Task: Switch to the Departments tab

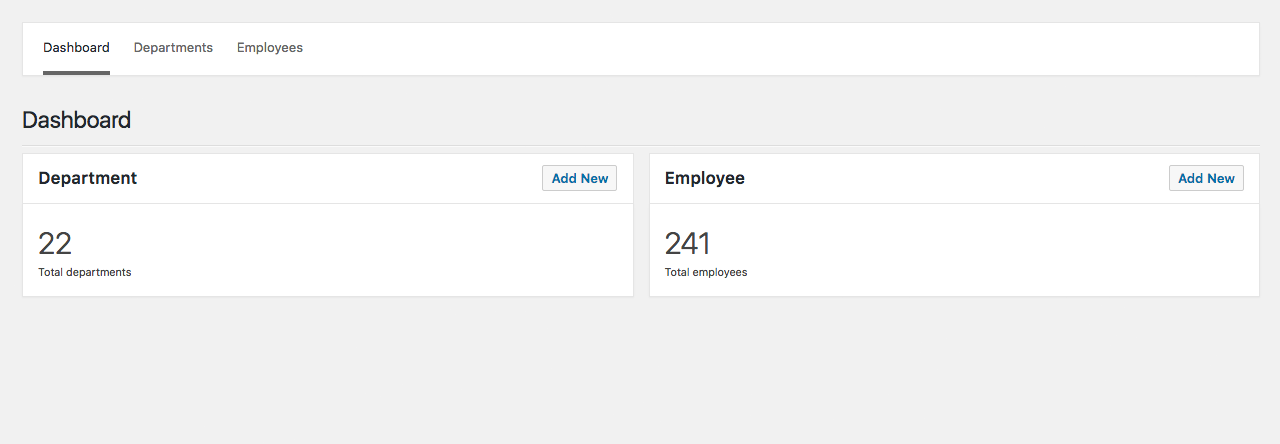Action: 173,48
